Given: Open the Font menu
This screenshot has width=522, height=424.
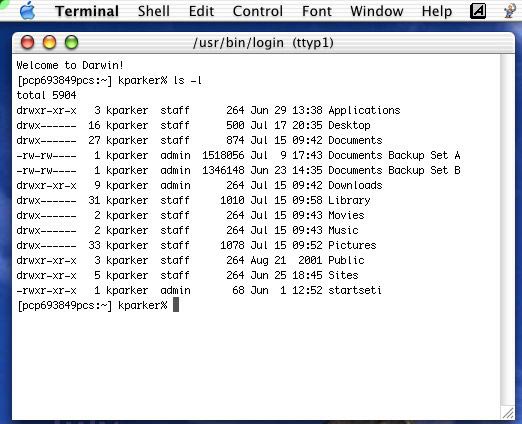Looking at the screenshot, I should (317, 11).
